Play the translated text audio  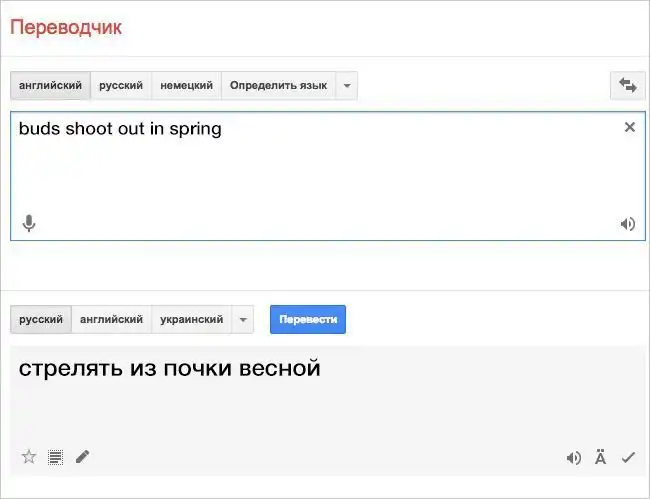click(573, 458)
